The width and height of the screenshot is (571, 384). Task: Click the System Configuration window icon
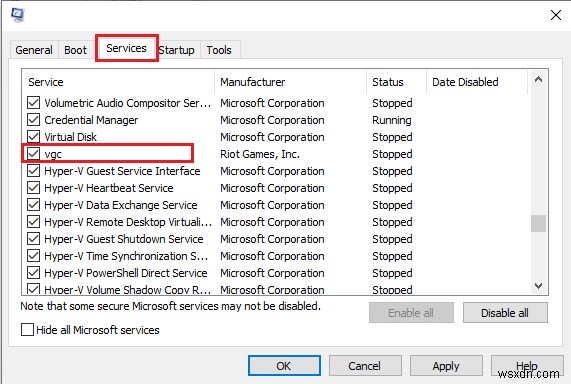click(x=17, y=15)
